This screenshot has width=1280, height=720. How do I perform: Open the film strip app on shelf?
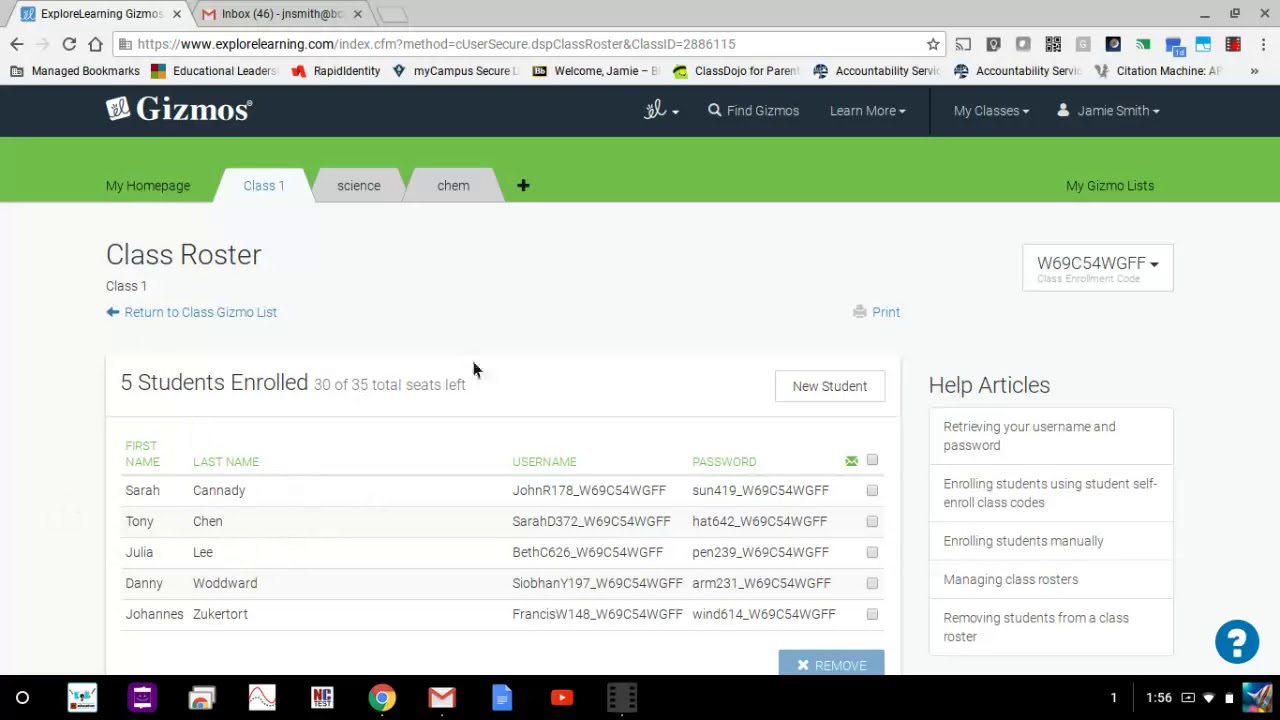click(x=622, y=698)
